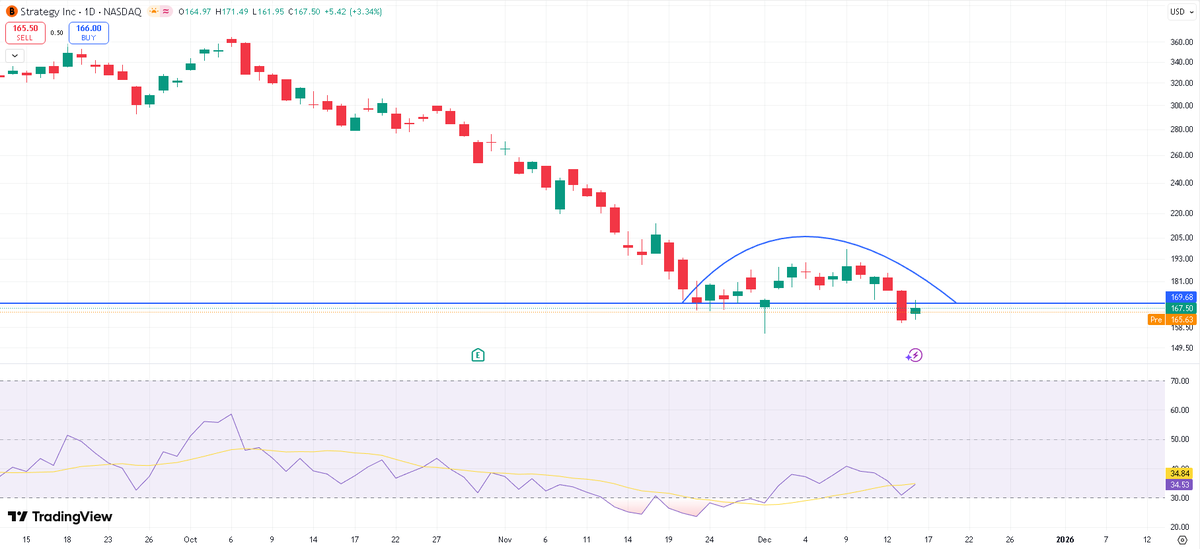Screen dimensions: 1200x549
Task: Click the 167.50 green last price label
Action: pos(1180,308)
